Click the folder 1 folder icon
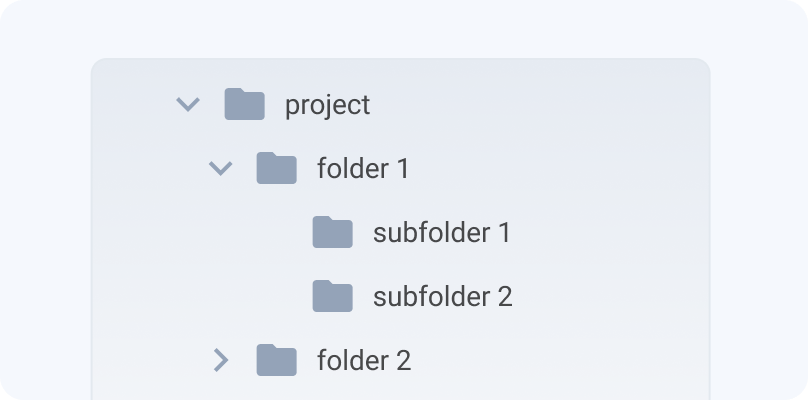The height and width of the screenshot is (400, 808). pyautogui.click(x=277, y=168)
